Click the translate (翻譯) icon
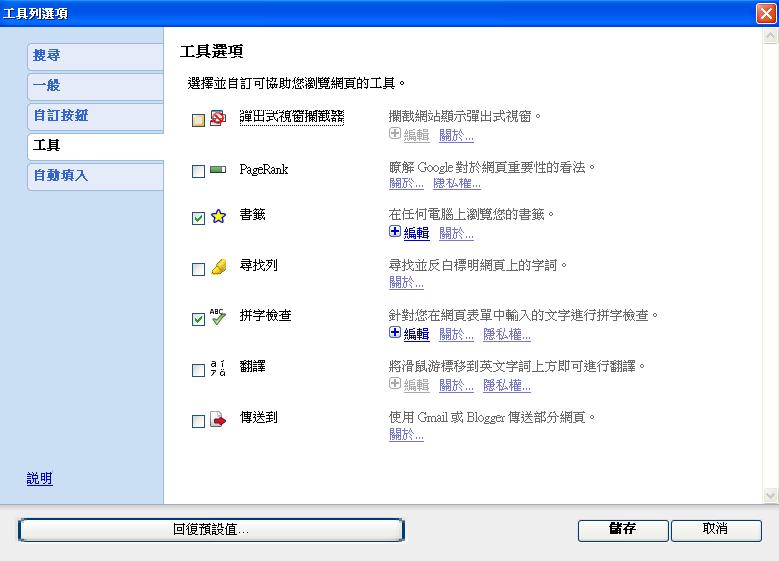779x561 pixels. [x=218, y=369]
